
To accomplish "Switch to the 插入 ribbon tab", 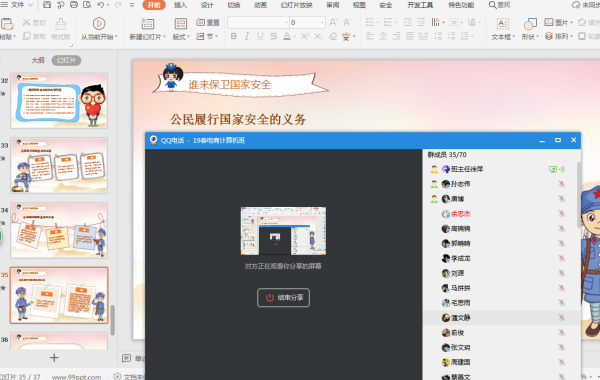I will click(180, 5).
